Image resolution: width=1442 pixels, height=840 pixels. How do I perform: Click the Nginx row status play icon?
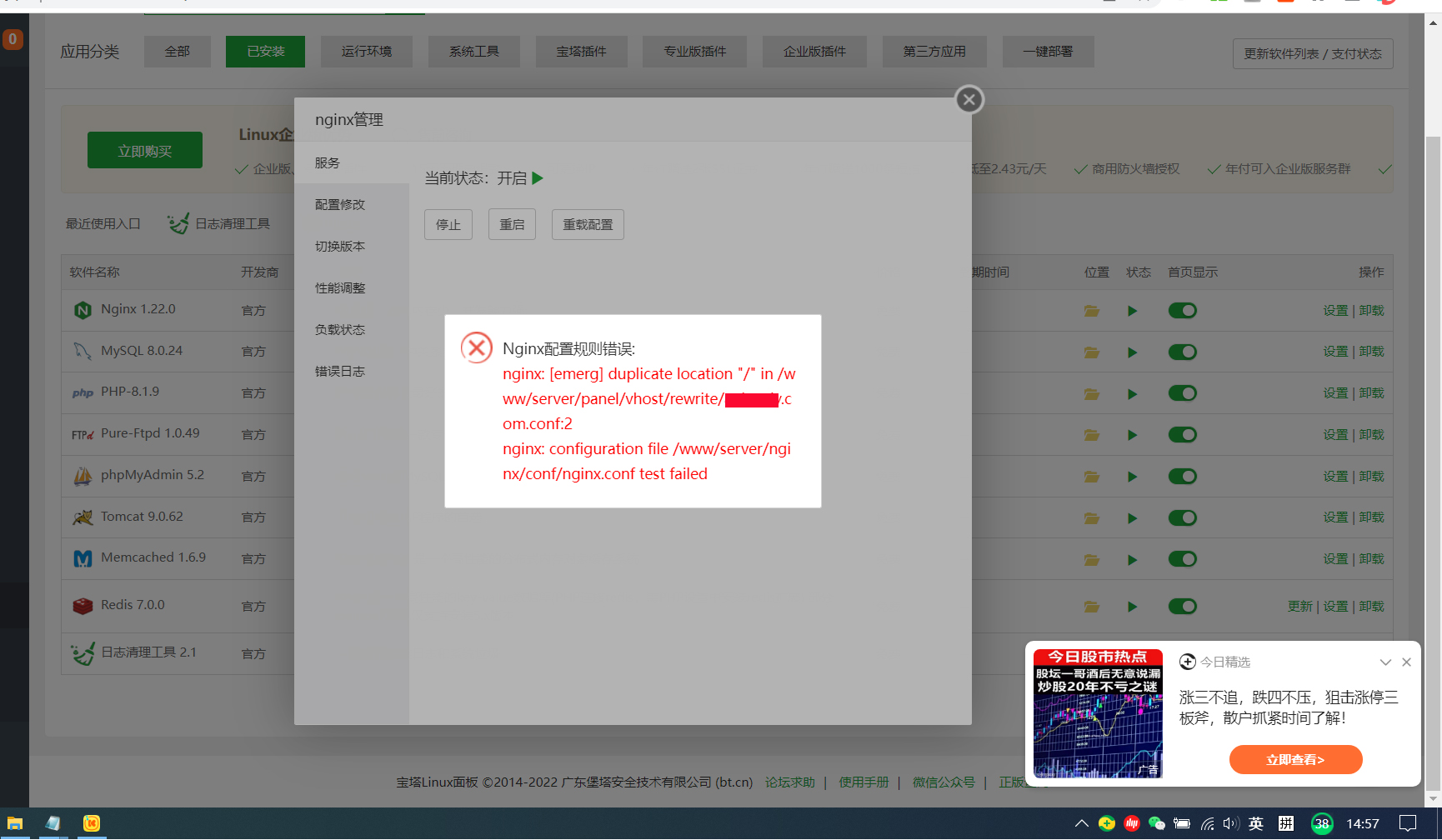1132,311
